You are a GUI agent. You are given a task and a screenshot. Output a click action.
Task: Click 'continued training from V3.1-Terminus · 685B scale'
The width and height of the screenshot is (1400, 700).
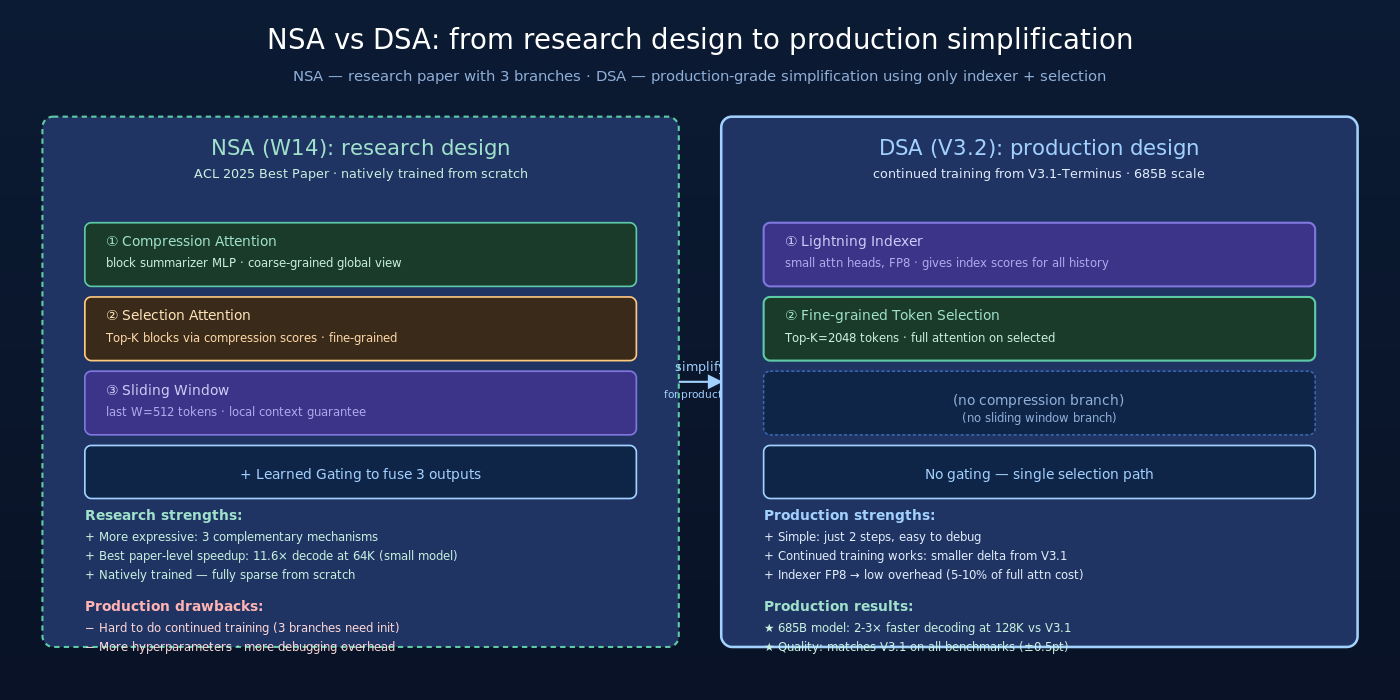(1039, 174)
